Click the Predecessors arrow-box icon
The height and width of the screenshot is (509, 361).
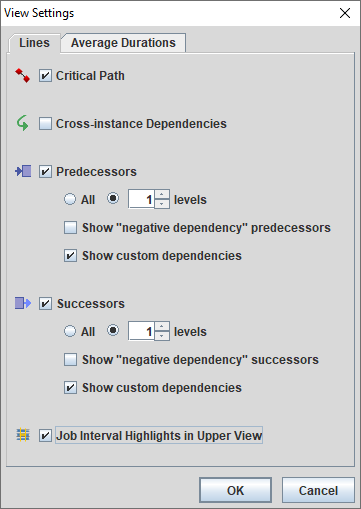(x=23, y=171)
